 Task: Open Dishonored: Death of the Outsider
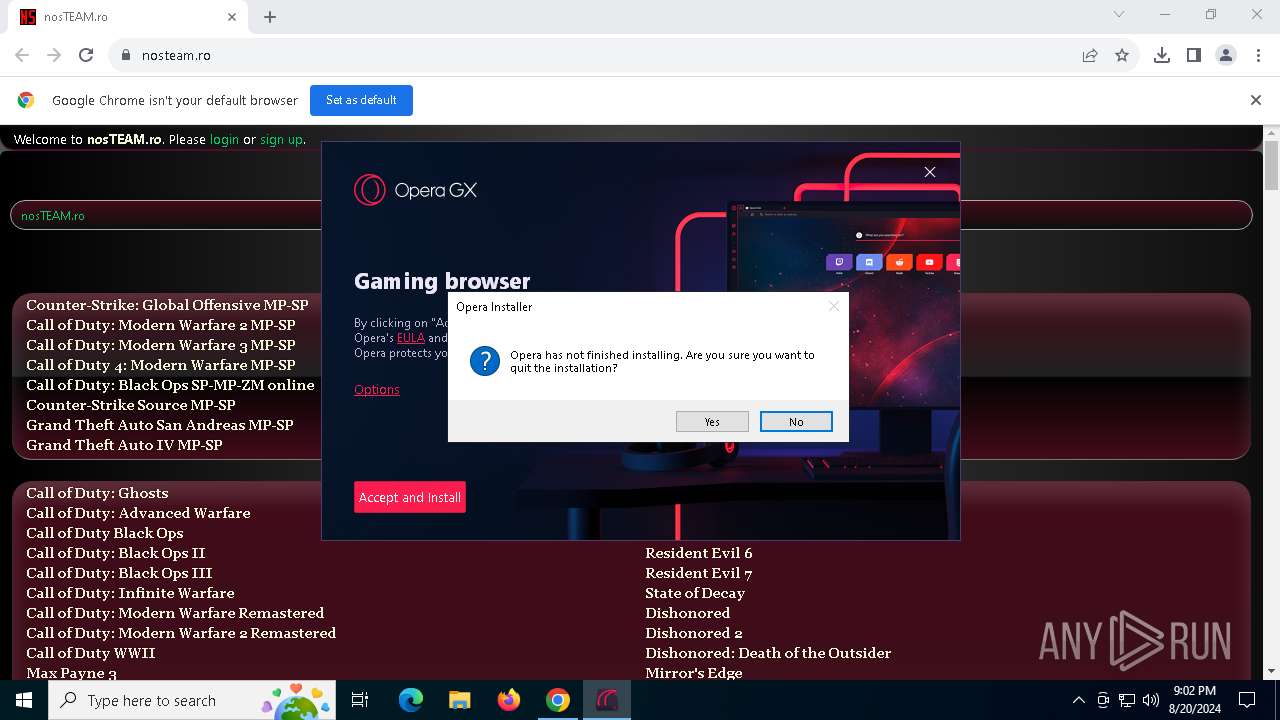[768, 653]
